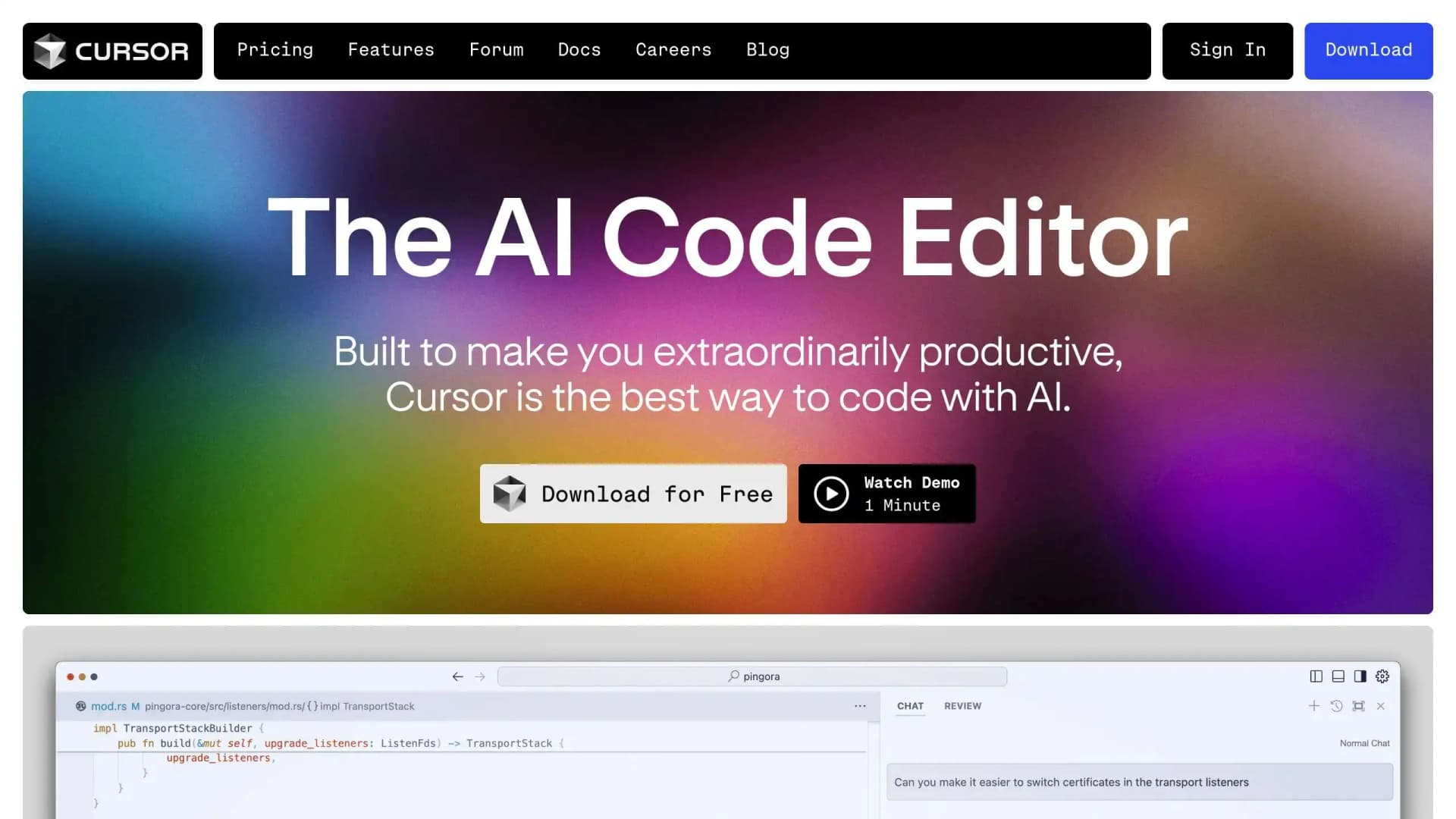Switch to the REVIEW tab in chat
The height and width of the screenshot is (819, 1456).
(962, 706)
